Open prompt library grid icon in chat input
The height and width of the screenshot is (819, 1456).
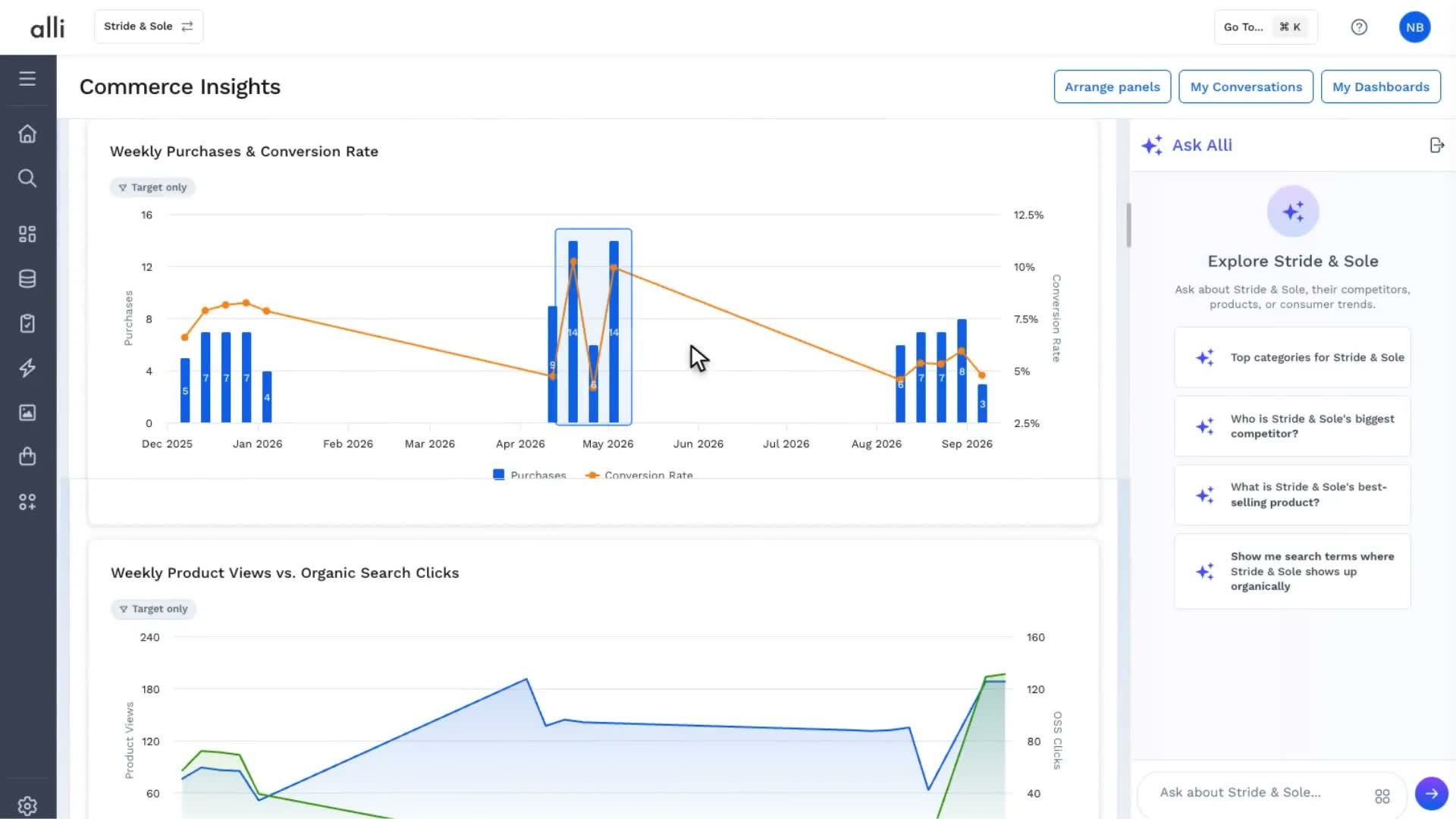point(1382,795)
